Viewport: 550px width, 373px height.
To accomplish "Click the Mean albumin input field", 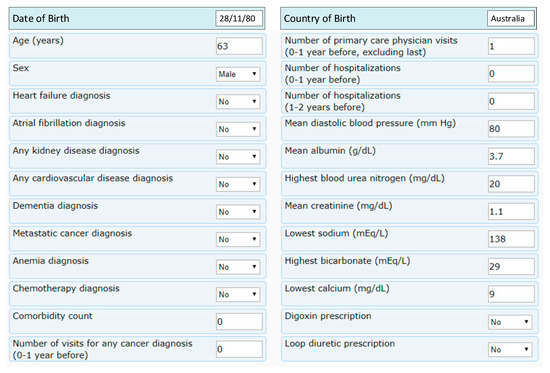I will point(511,156).
